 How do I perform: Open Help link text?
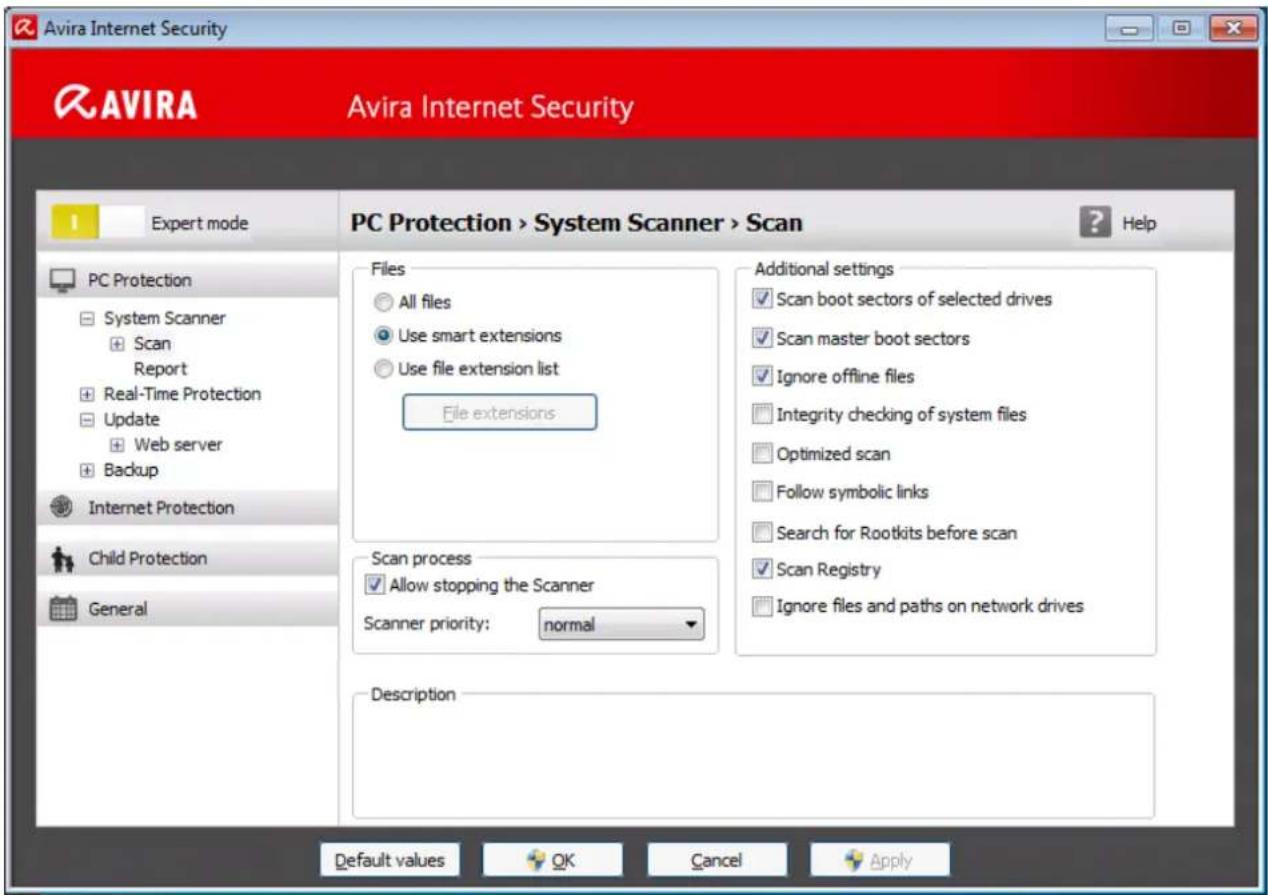[1139, 224]
